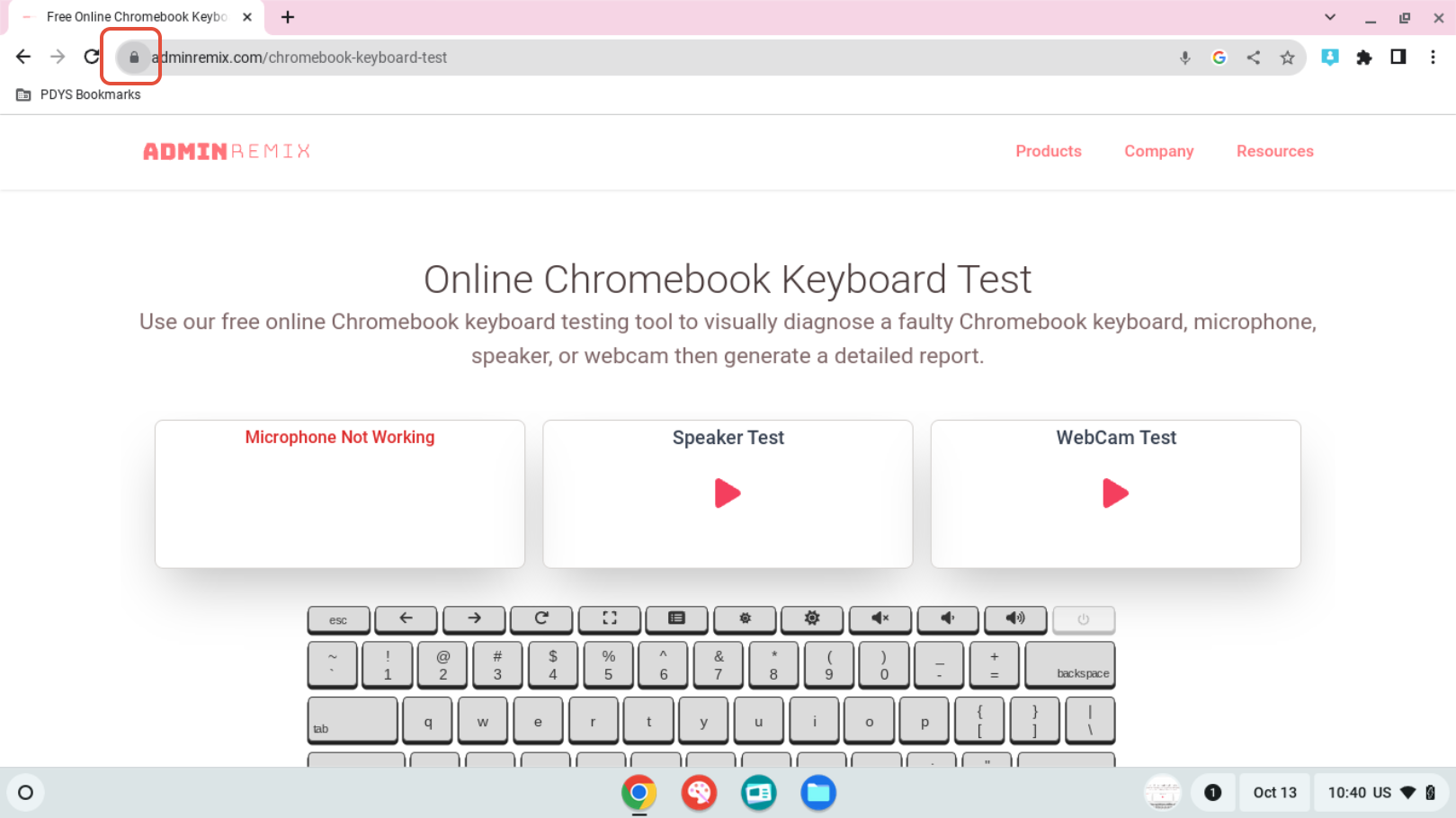Screen dimensions: 1456x818
Task: Click the AdminRemix logo
Action: tap(227, 151)
